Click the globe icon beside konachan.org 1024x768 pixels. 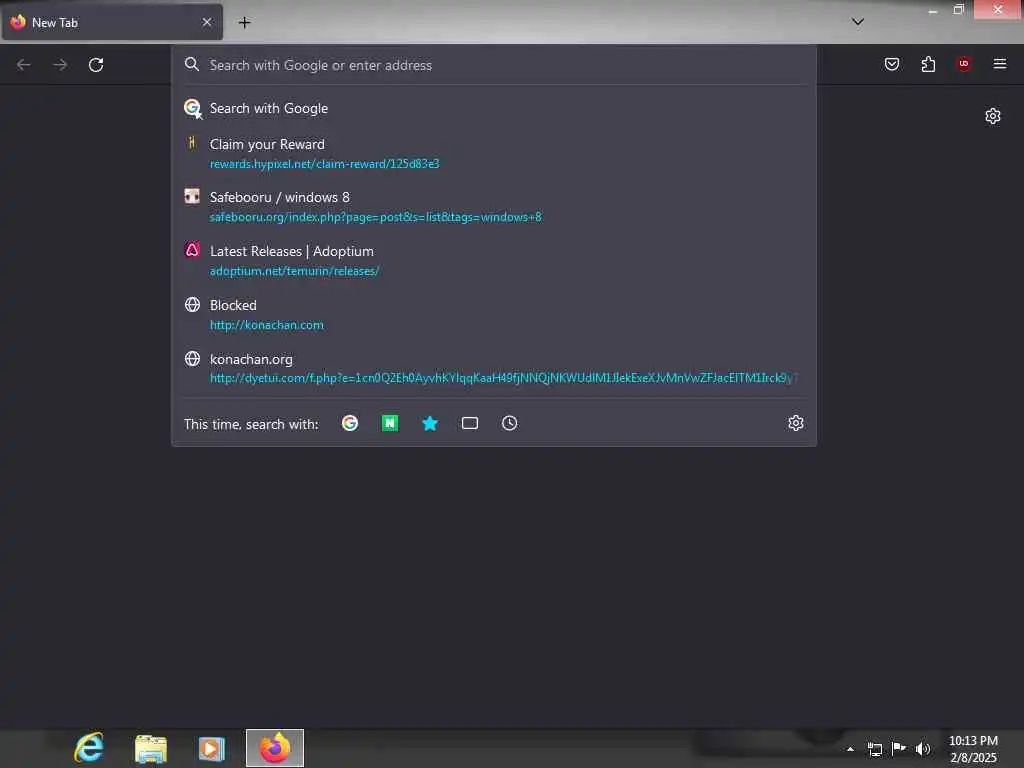(x=192, y=359)
